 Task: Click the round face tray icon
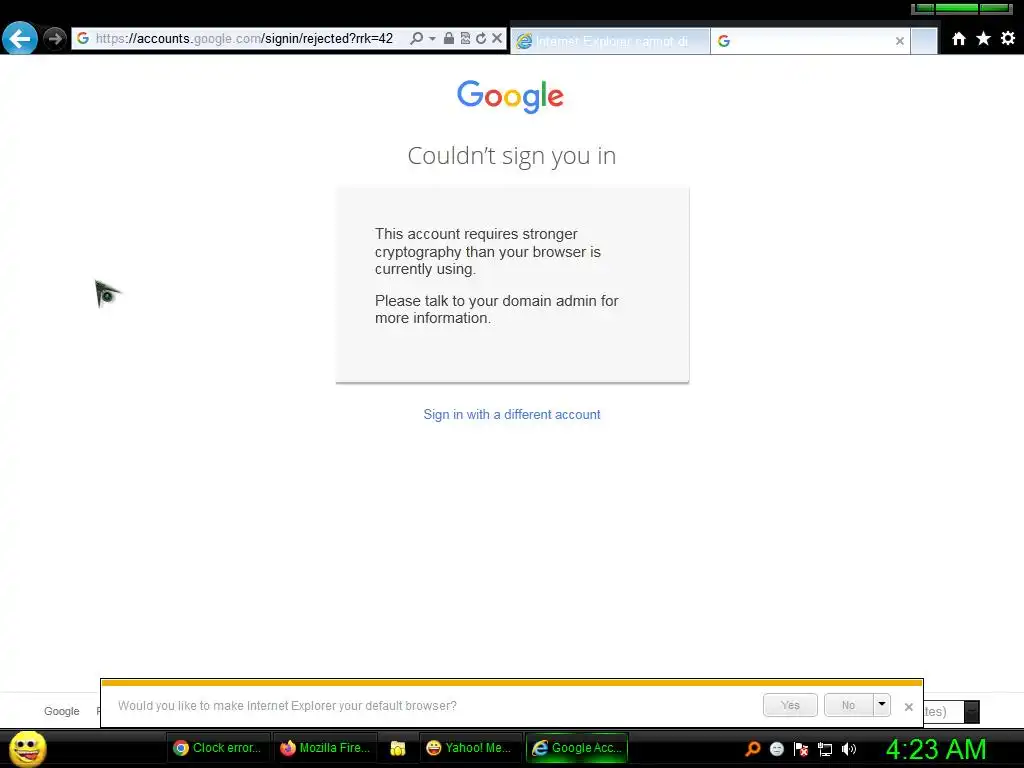coord(776,749)
